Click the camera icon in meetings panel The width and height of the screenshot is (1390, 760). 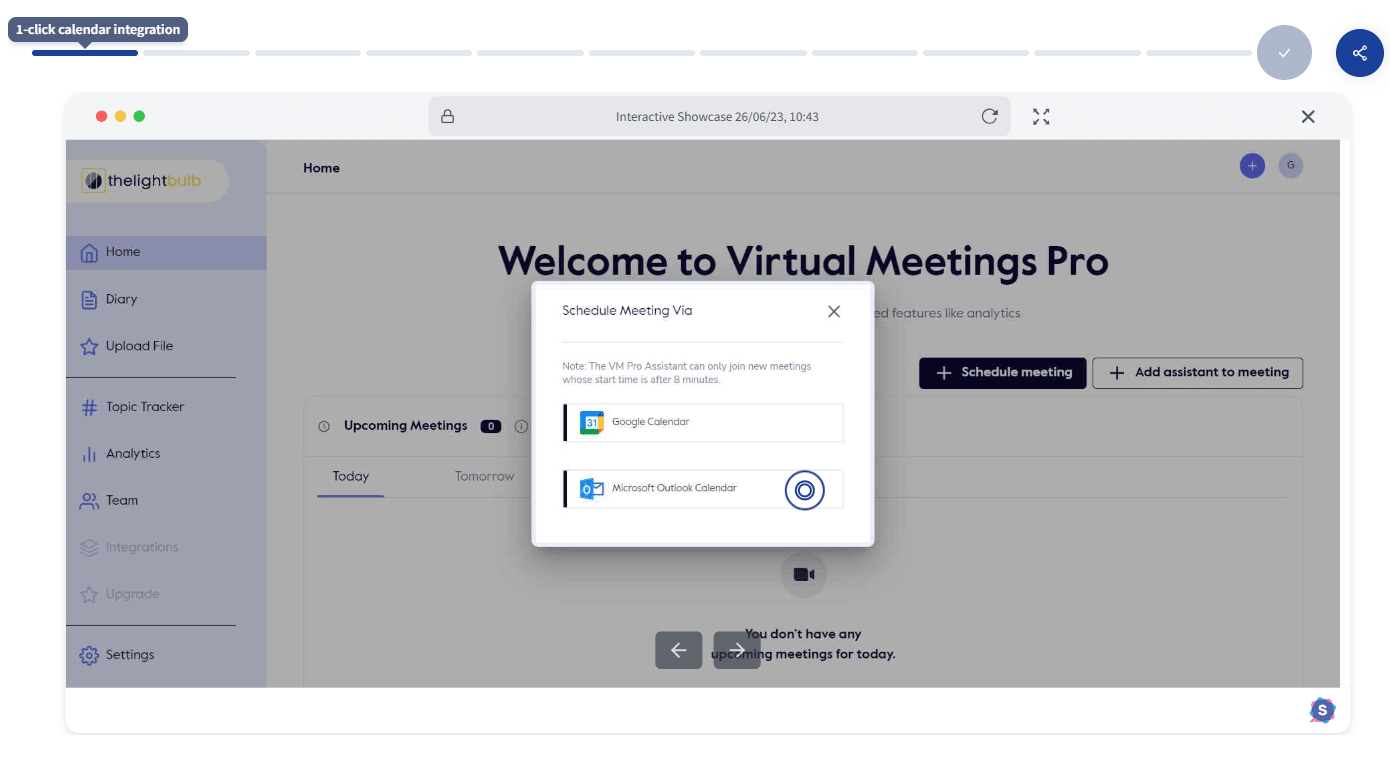[x=803, y=574]
